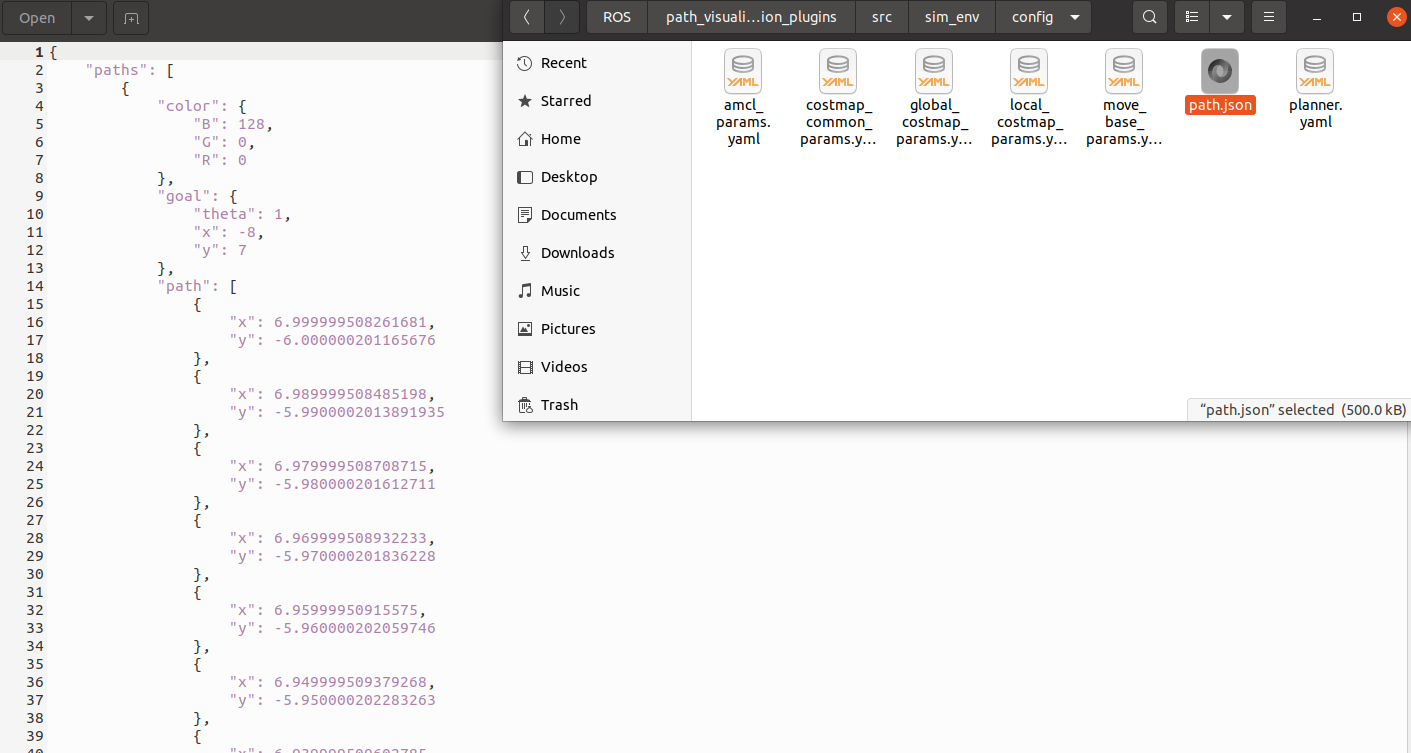Click the "theta": 1 line in editor
The height and width of the screenshot is (753, 1411).
click(x=242, y=214)
